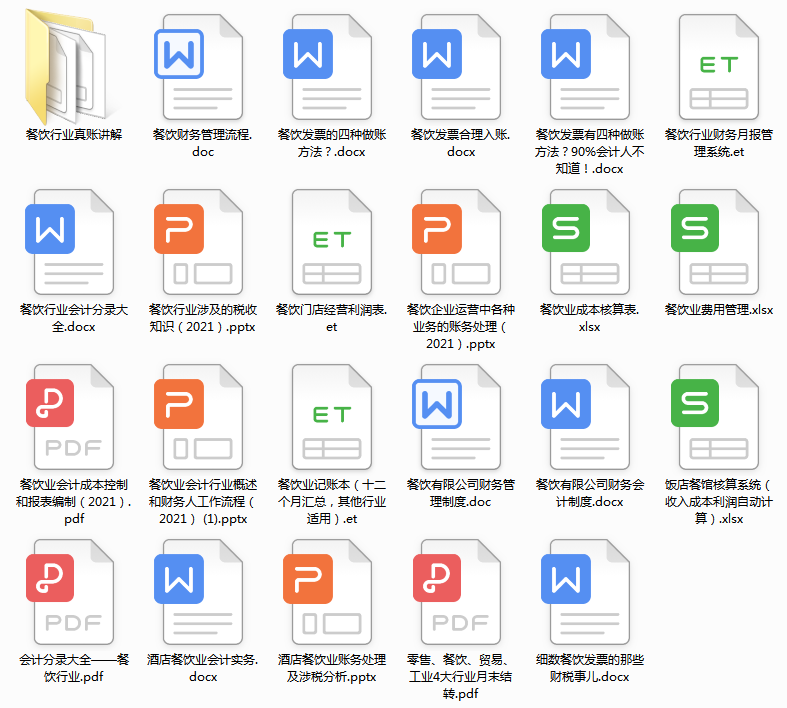Select the 餐饮财务管理流程.doc file icon
The width and height of the screenshot is (787, 708).
pyautogui.click(x=199, y=67)
